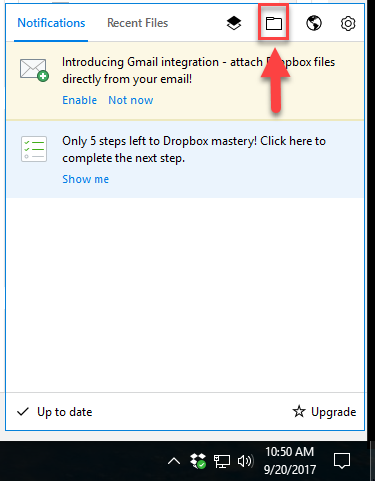Open the Dropbox folder icon
Screen dimensions: 375x481
coord(274,23)
